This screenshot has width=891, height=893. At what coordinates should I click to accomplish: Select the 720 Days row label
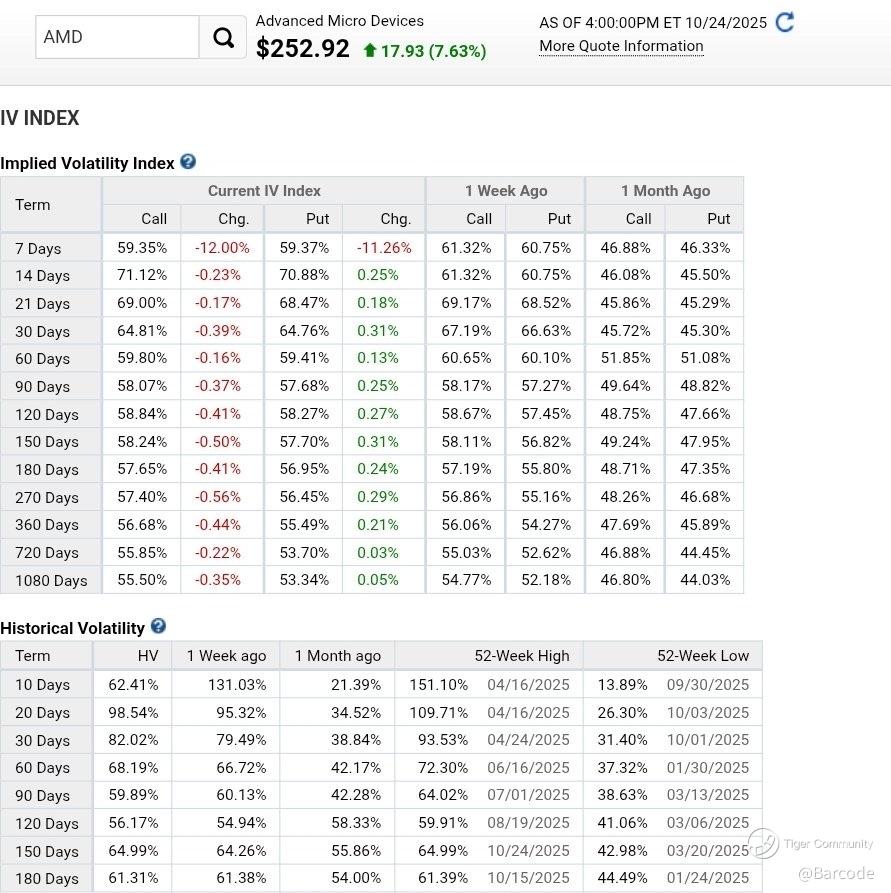click(47, 553)
